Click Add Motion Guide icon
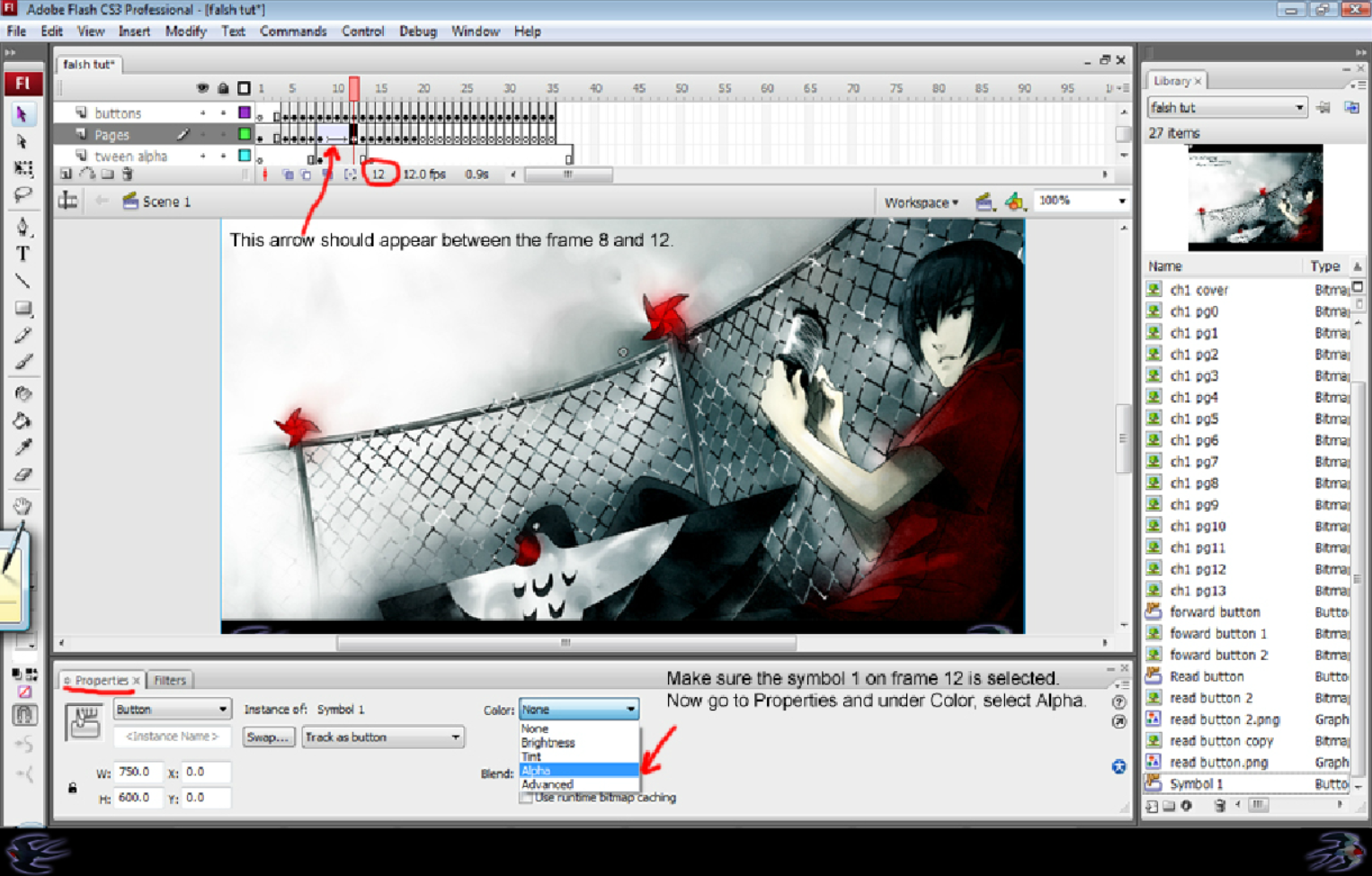Screen dimensions: 1372x876 pos(86,174)
